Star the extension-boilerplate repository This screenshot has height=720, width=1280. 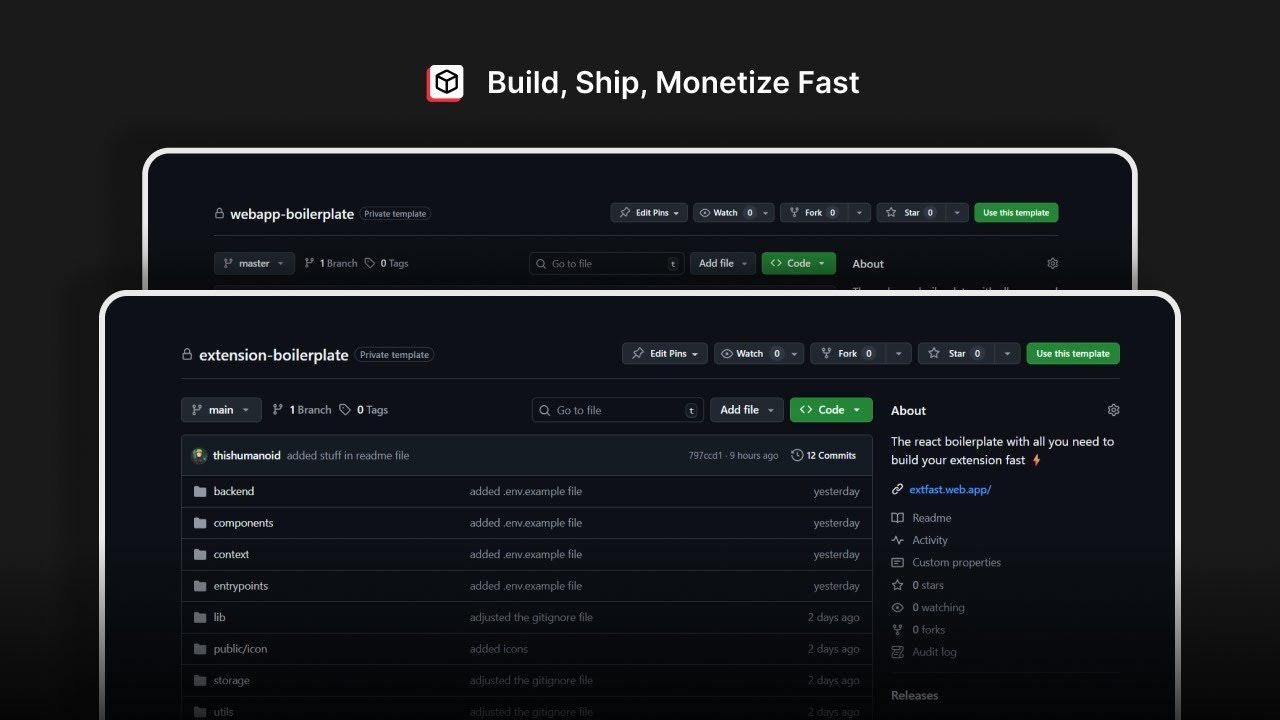click(956, 354)
